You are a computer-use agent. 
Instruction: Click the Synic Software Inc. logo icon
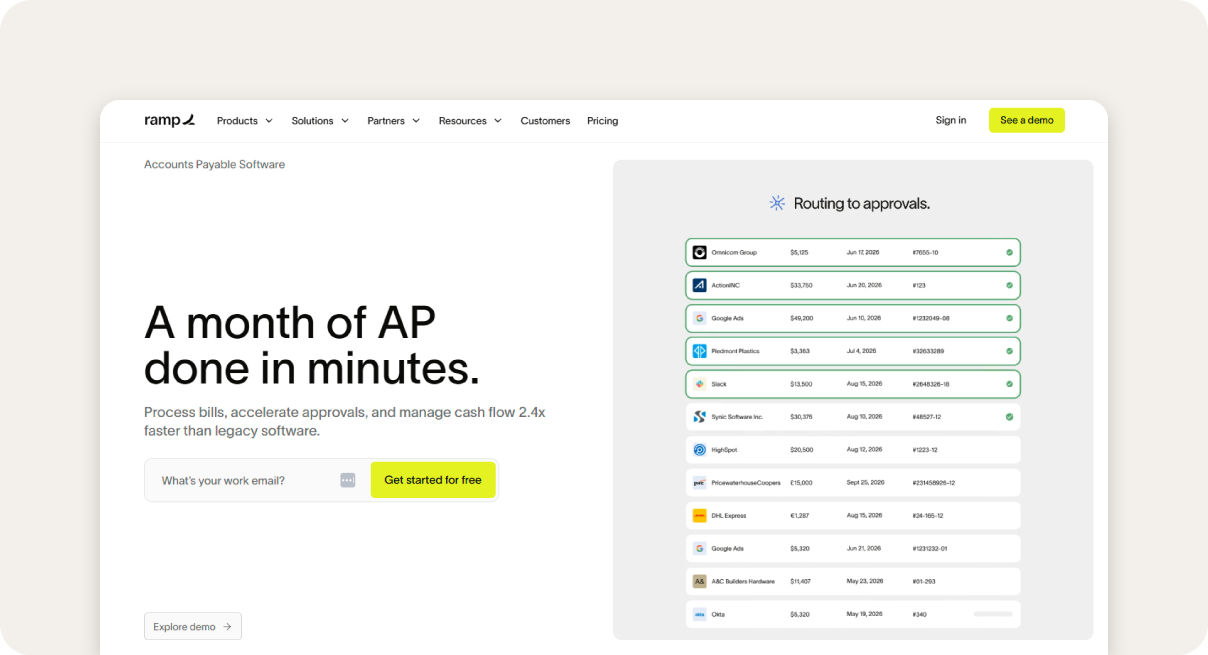[x=699, y=417]
